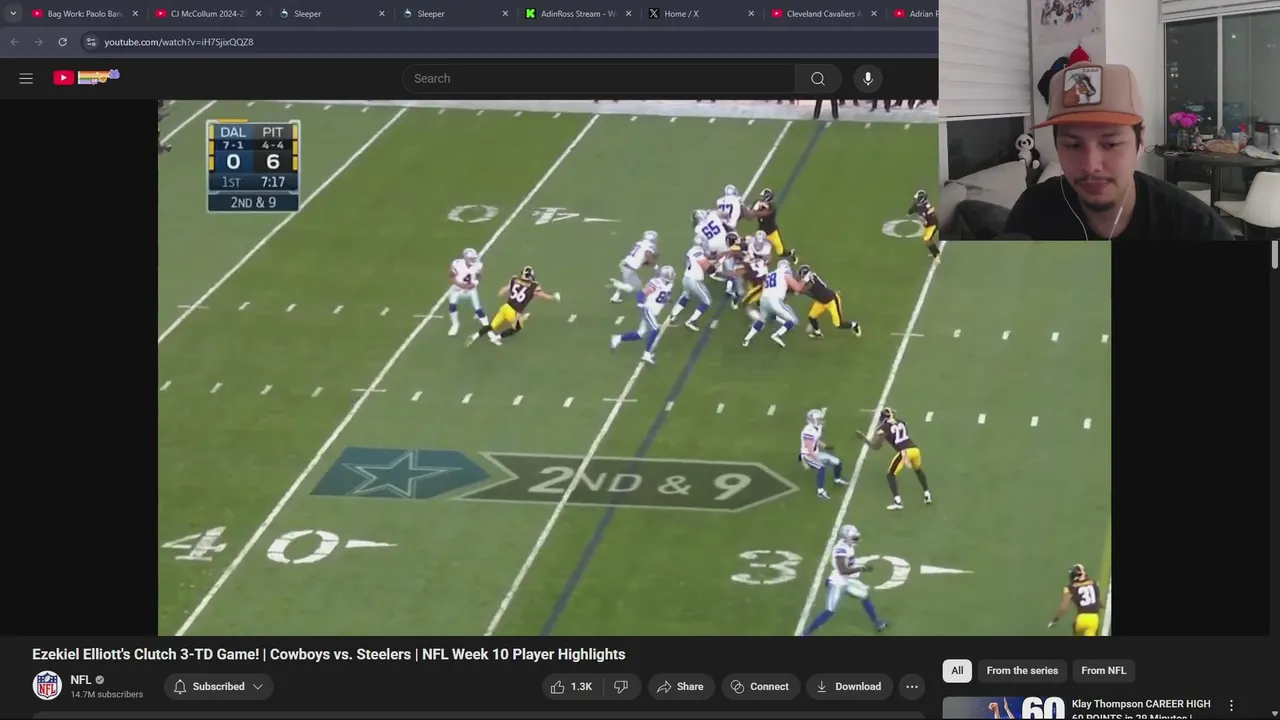The height and width of the screenshot is (720, 1280).
Task: Close the Bag Work tab
Action: tap(135, 14)
